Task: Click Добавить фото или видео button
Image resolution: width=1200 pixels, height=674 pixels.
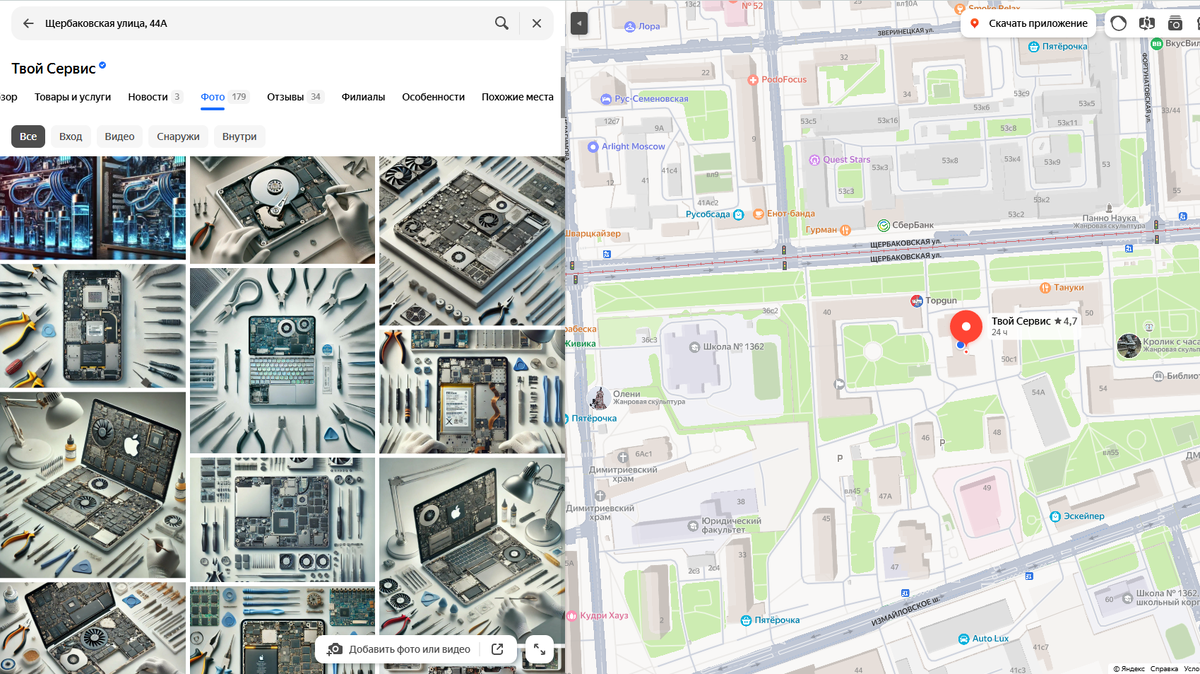Action: click(398, 649)
